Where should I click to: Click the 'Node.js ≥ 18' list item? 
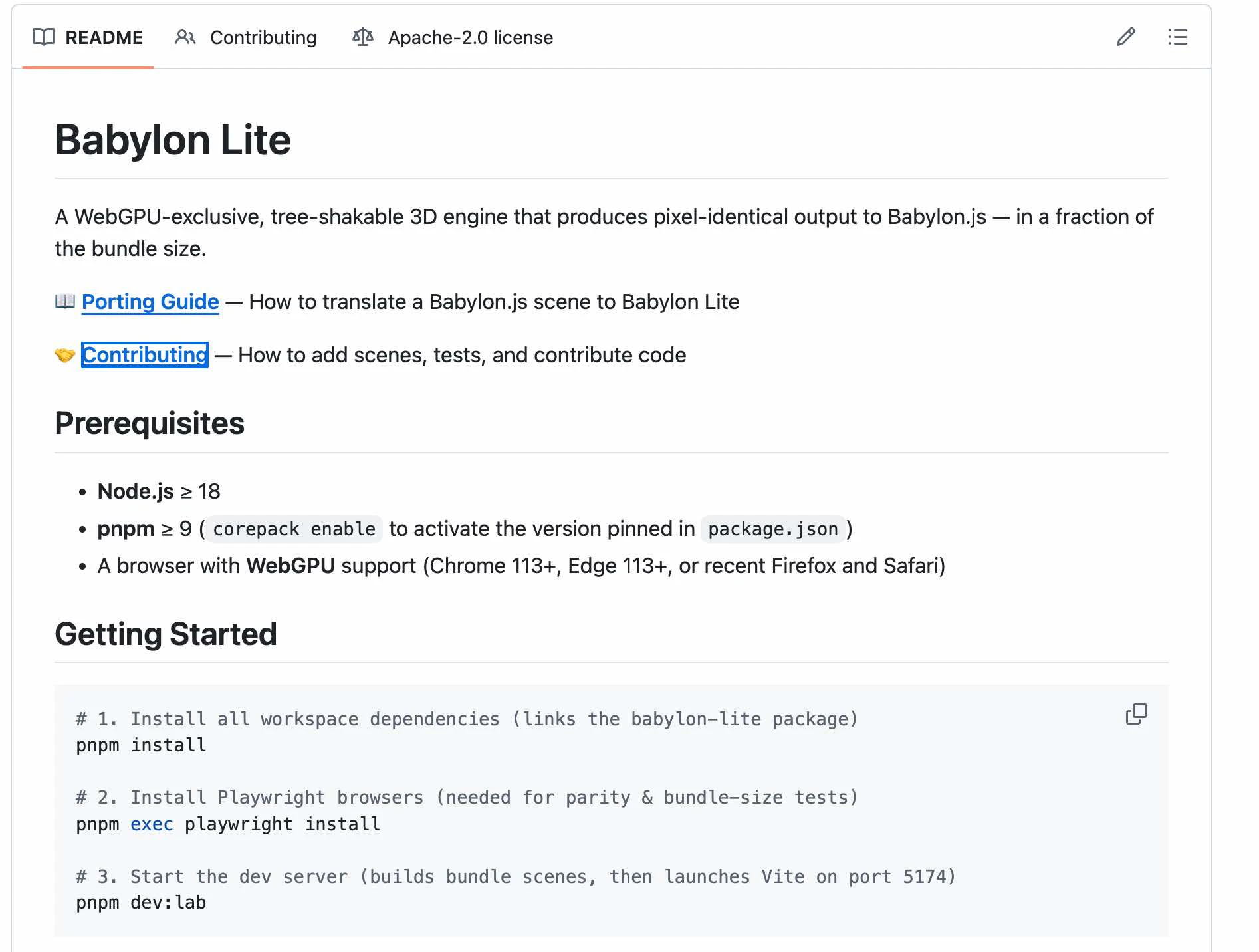click(159, 491)
